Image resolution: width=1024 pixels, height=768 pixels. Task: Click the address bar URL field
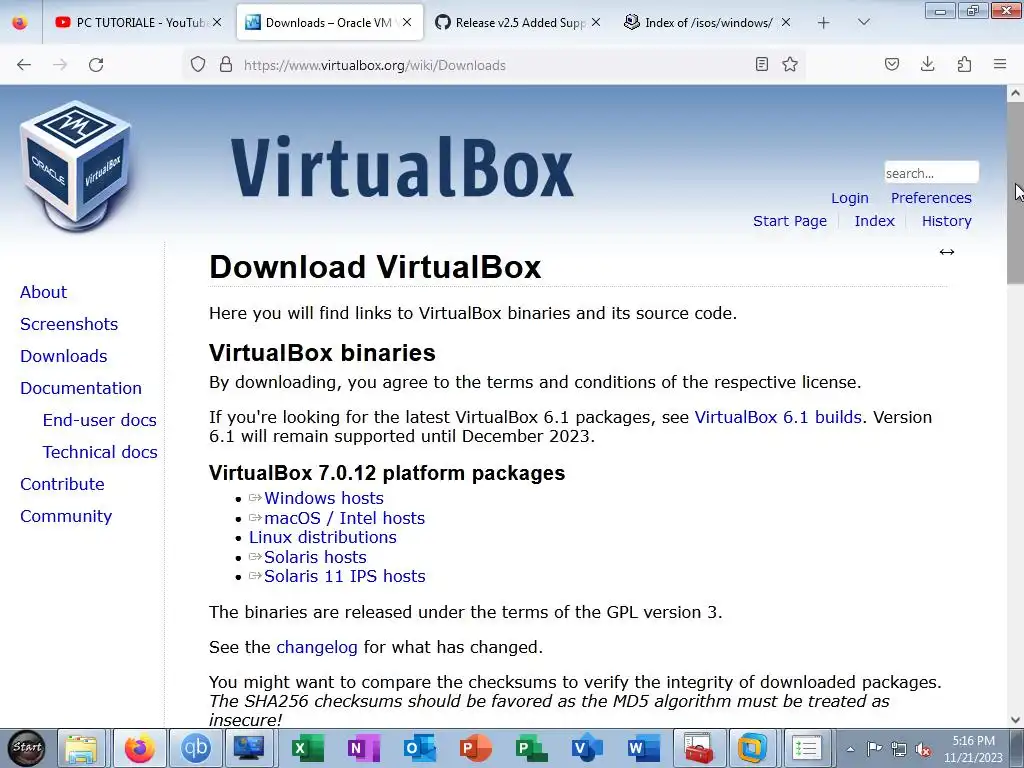pyautogui.click(x=496, y=65)
